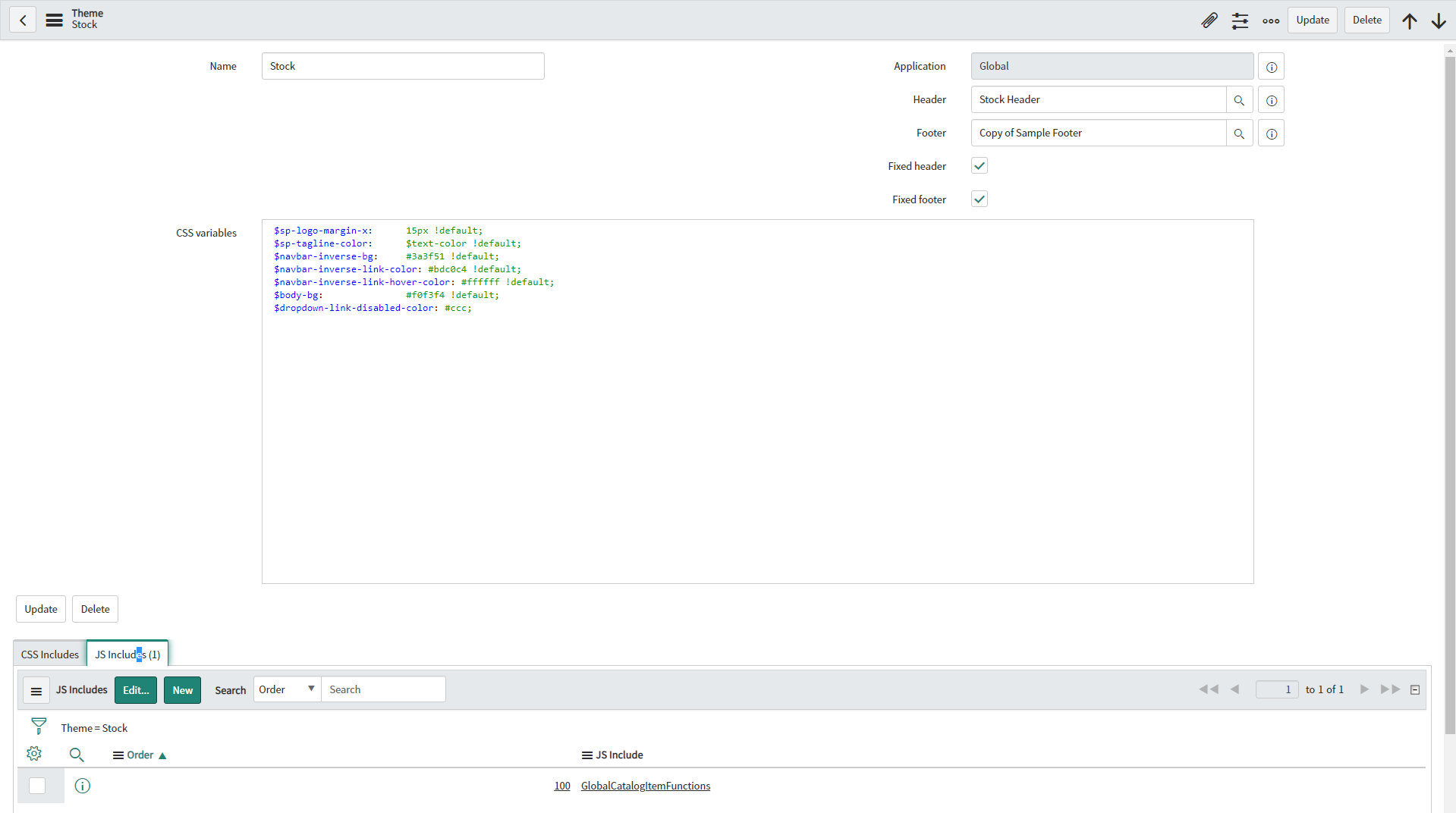
Task: Open Order column options menu icon
Action: click(118, 755)
